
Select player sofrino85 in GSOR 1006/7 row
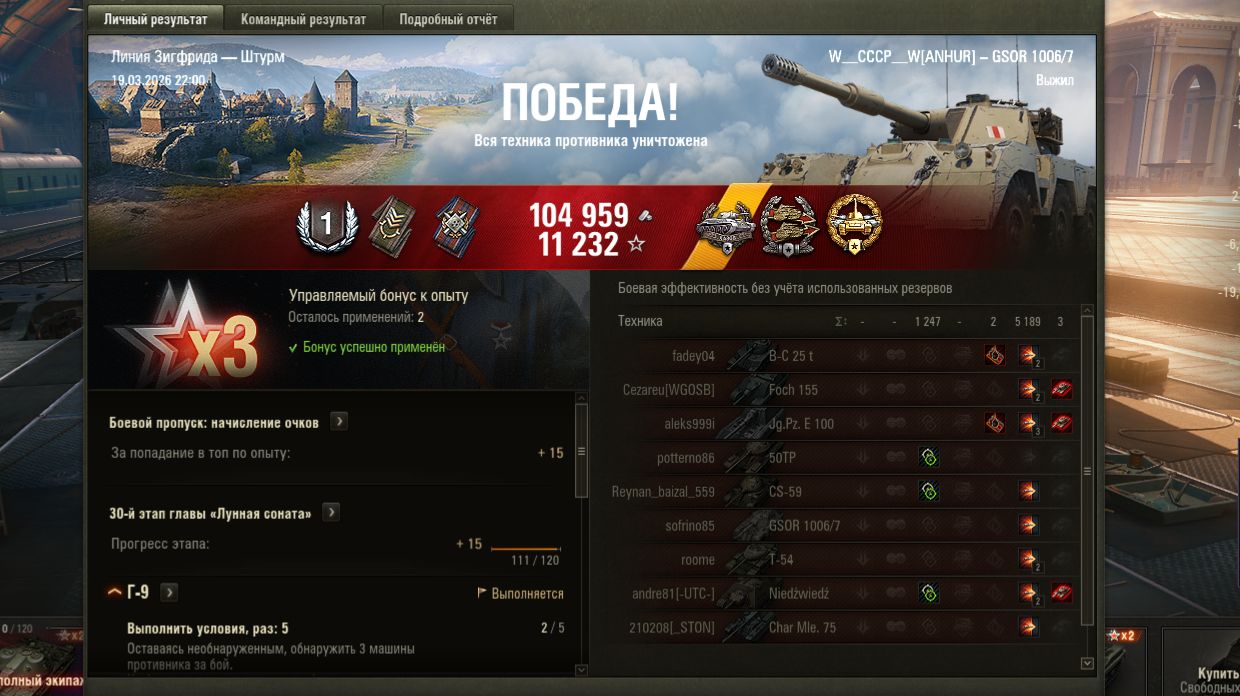[690, 525]
